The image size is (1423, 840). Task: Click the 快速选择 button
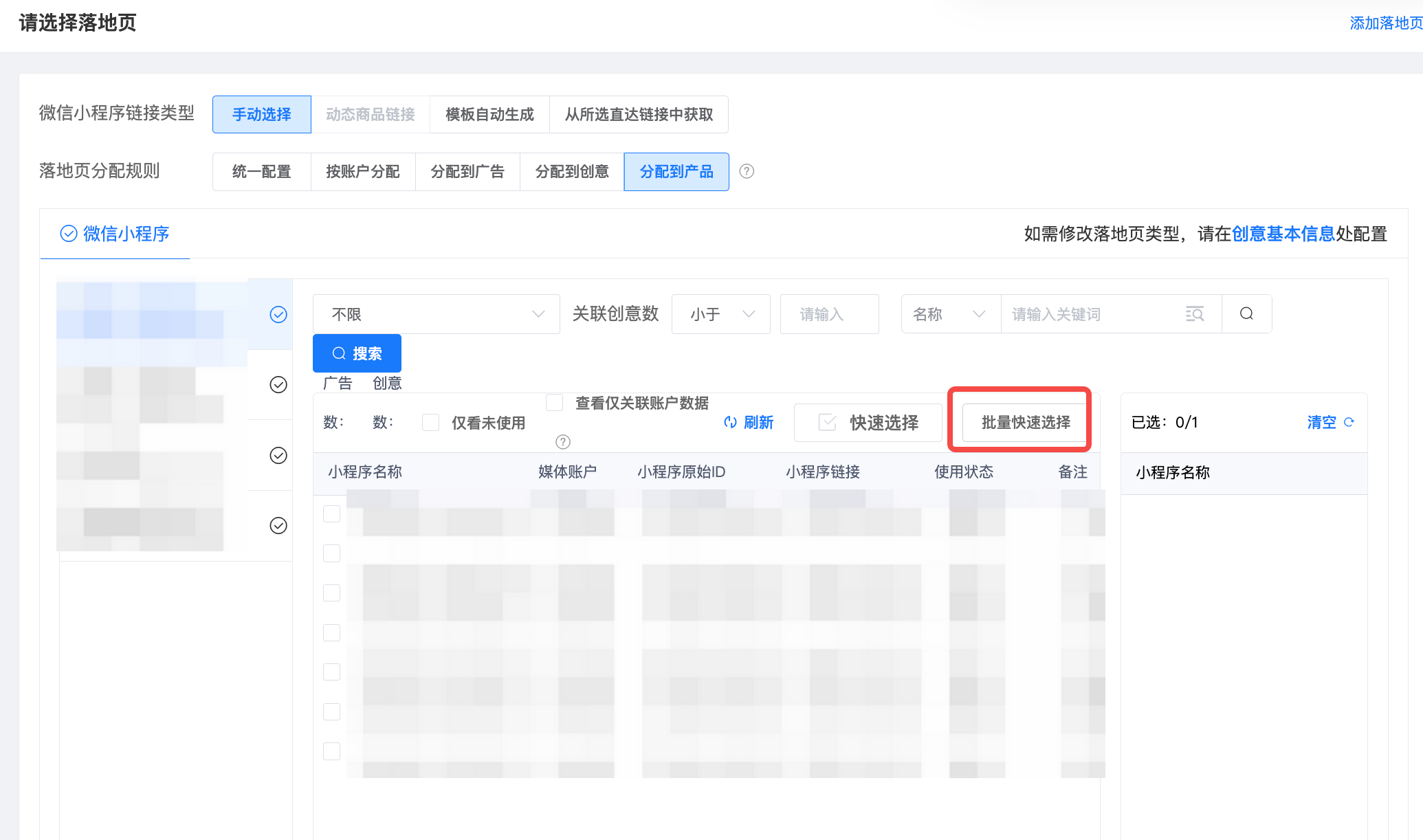coord(868,422)
